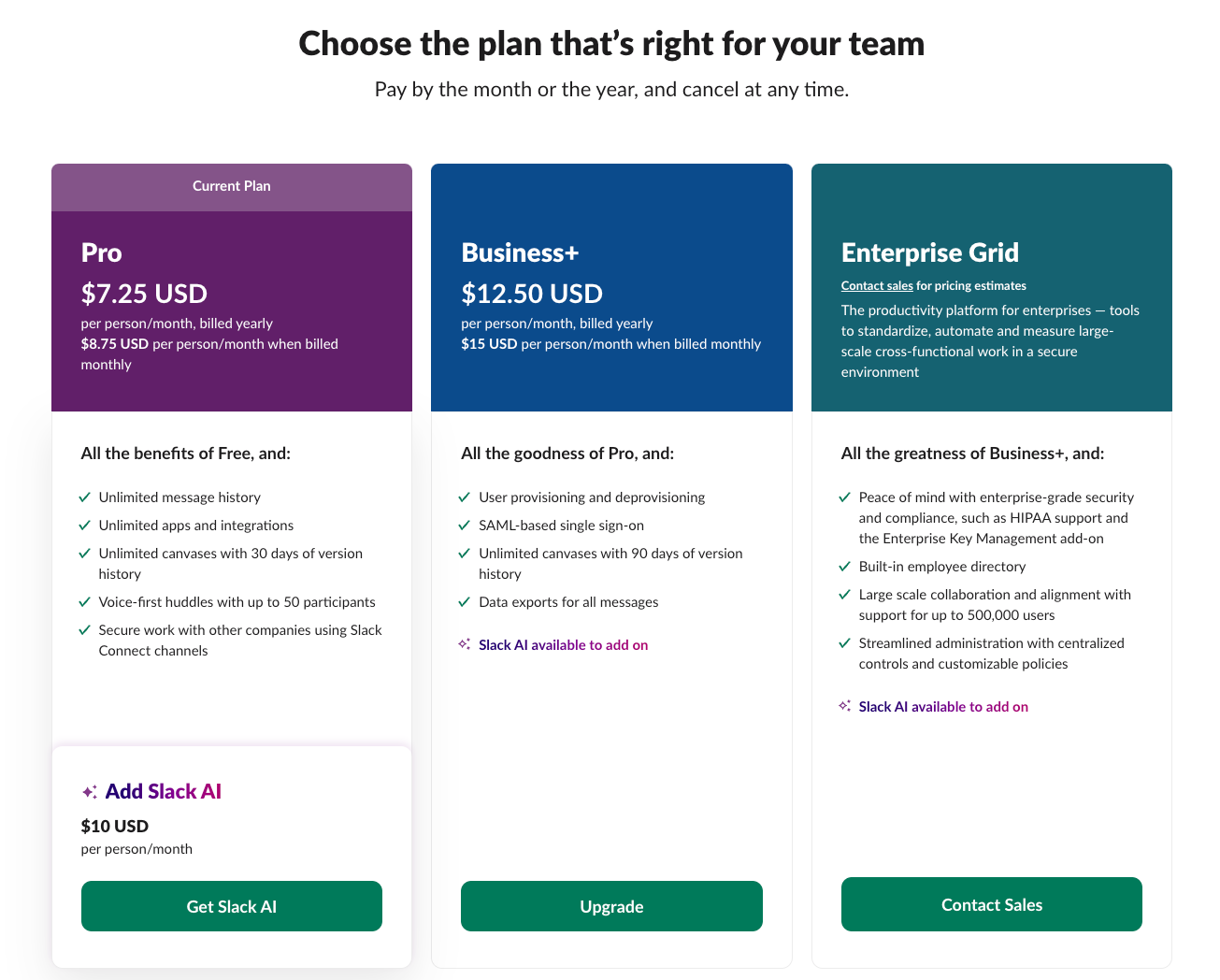
Task: Click checkmark beside Built-in employee directory
Action: (x=844, y=567)
